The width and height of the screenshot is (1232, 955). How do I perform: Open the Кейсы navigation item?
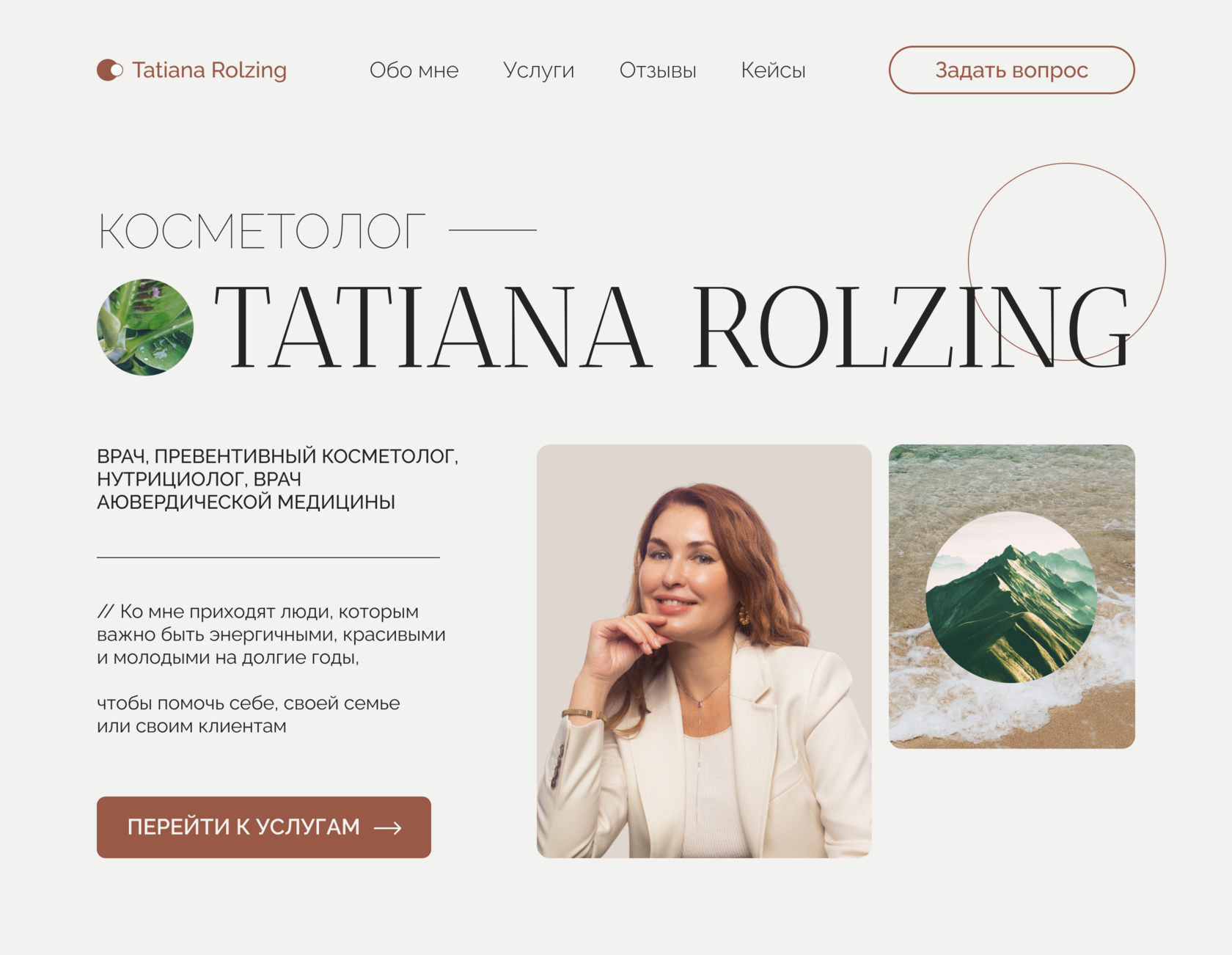(773, 70)
